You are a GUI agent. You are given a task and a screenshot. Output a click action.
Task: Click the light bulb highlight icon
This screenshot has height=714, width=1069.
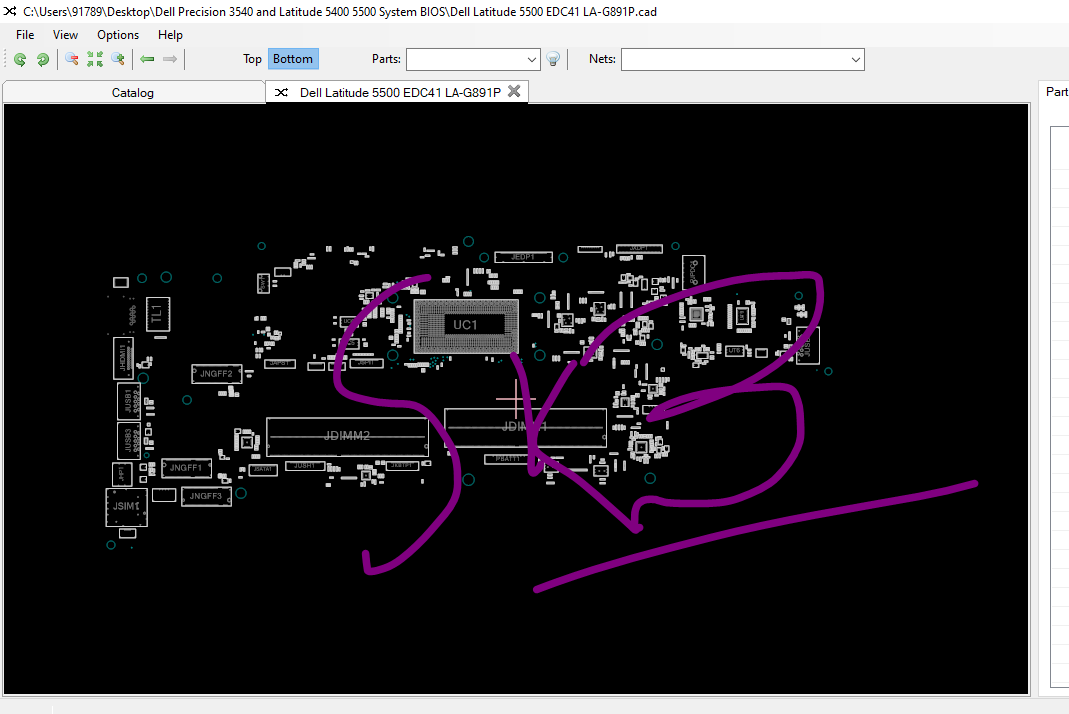(553, 59)
